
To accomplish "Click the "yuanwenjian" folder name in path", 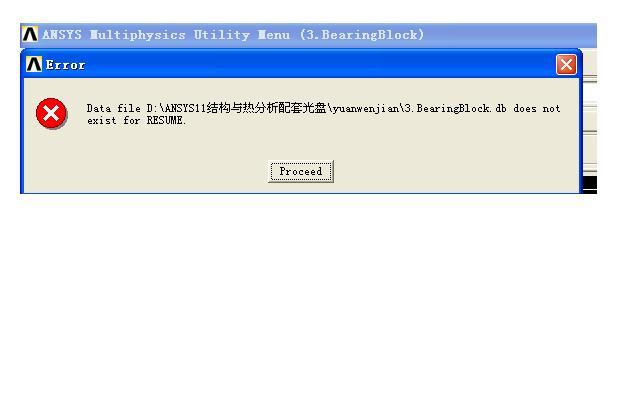I will coord(366,109).
